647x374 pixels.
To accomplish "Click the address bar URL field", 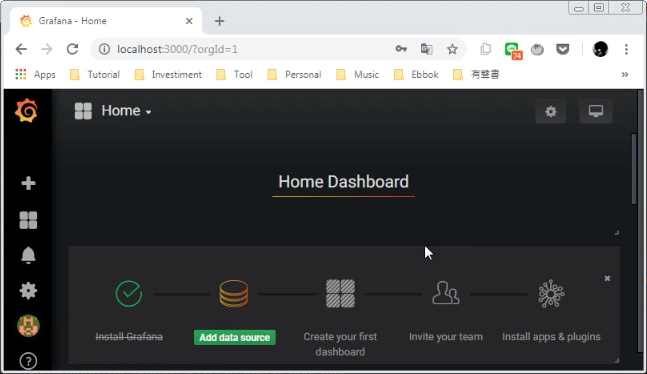I will point(279,49).
